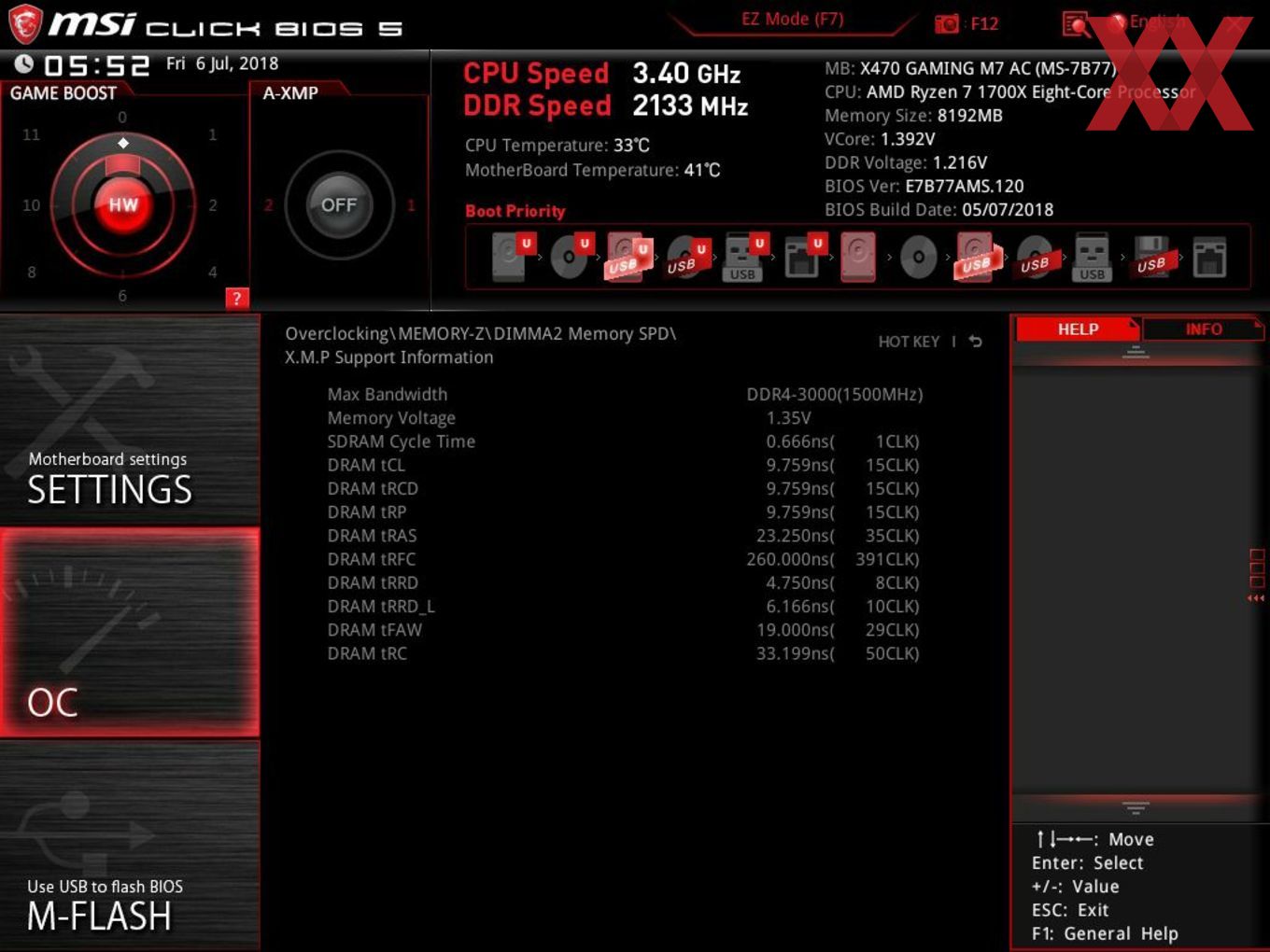Select the DRAM tRC row

625,653
